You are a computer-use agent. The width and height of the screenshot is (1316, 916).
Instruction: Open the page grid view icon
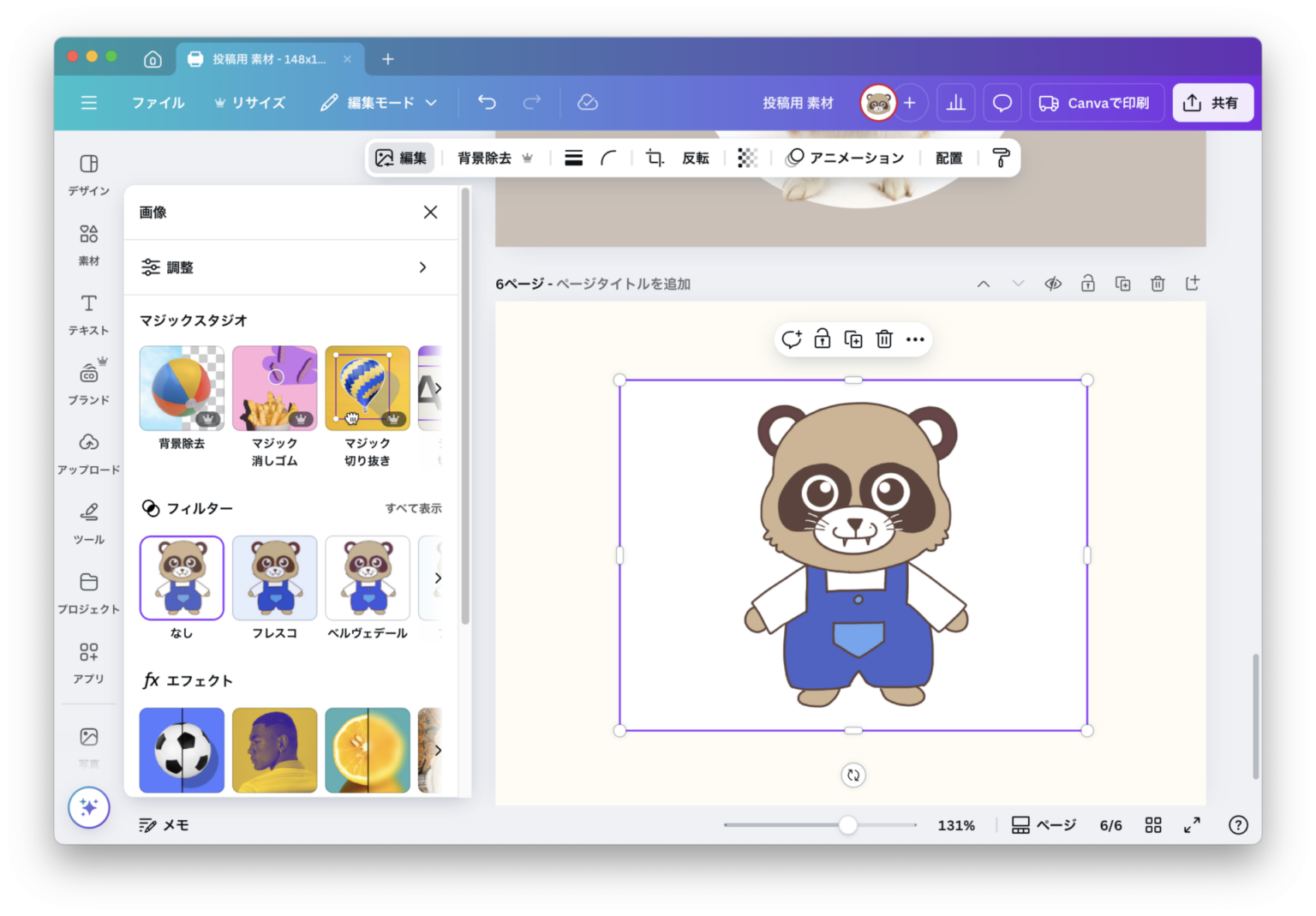coord(1152,825)
